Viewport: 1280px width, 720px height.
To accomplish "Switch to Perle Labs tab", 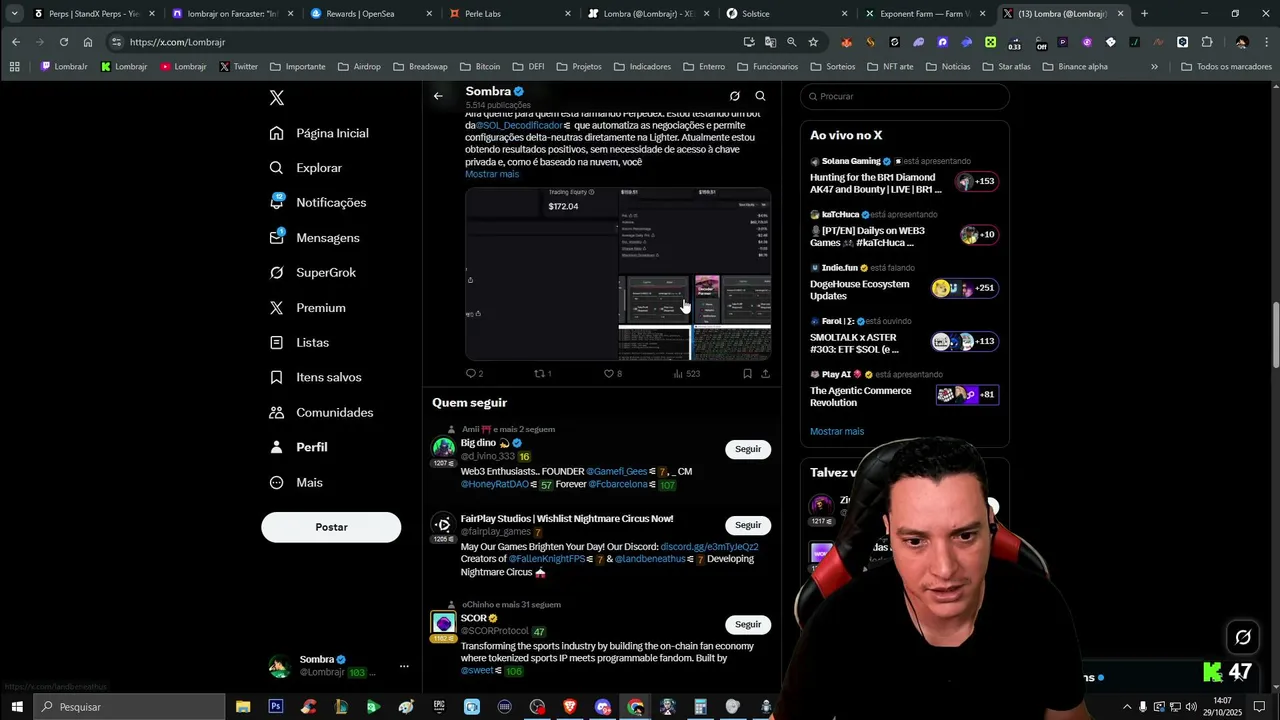I will [508, 14].
